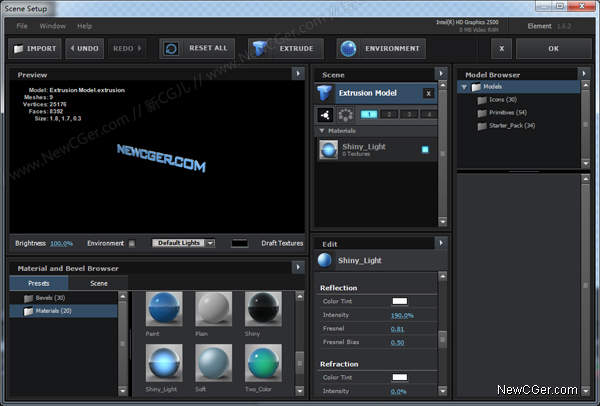Viewport: 600px width, 406px height.
Task: Select group 1 button in Extrusion Model
Action: click(369, 114)
